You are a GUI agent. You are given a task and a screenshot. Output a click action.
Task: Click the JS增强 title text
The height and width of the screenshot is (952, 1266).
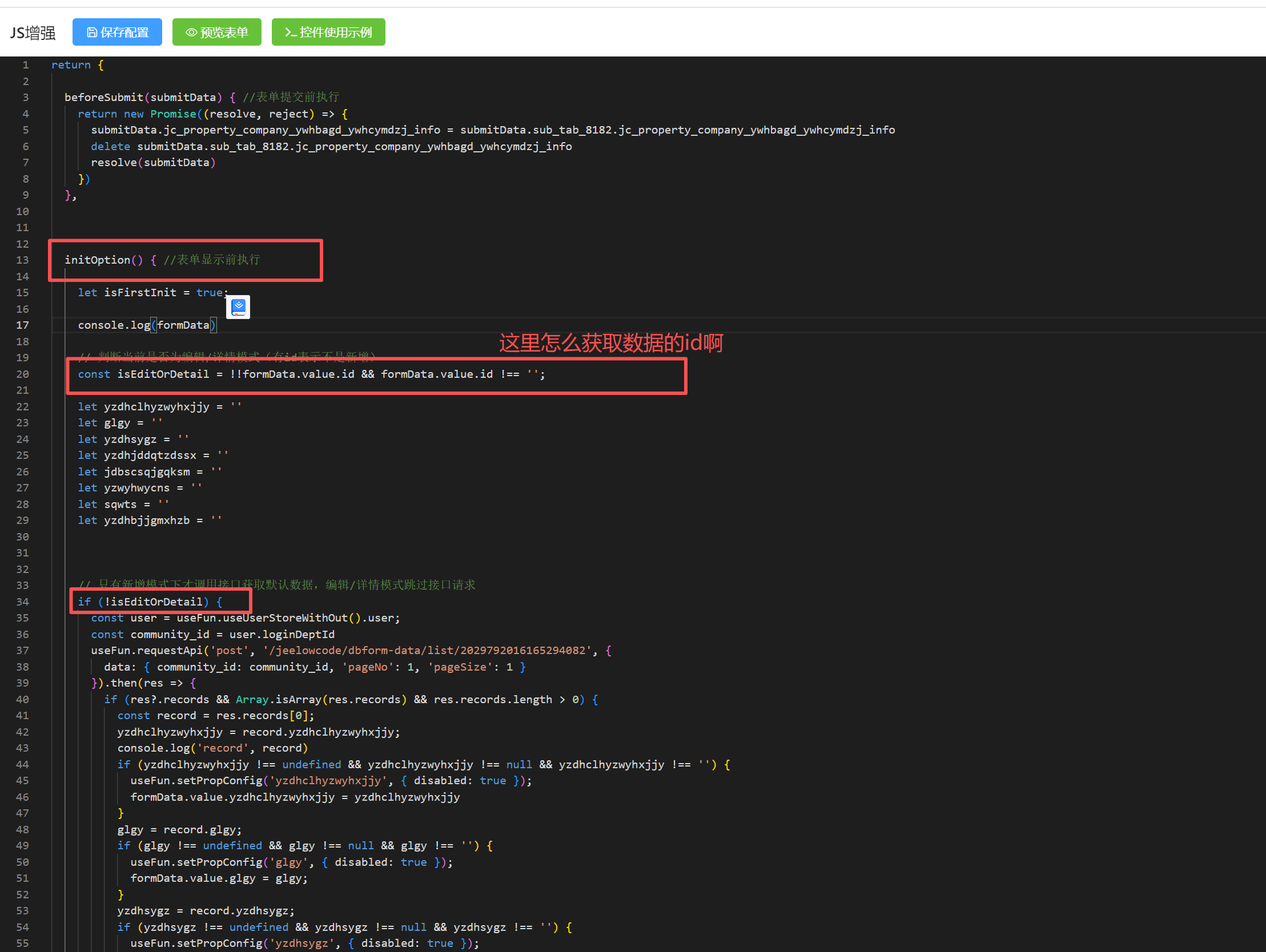tap(33, 33)
